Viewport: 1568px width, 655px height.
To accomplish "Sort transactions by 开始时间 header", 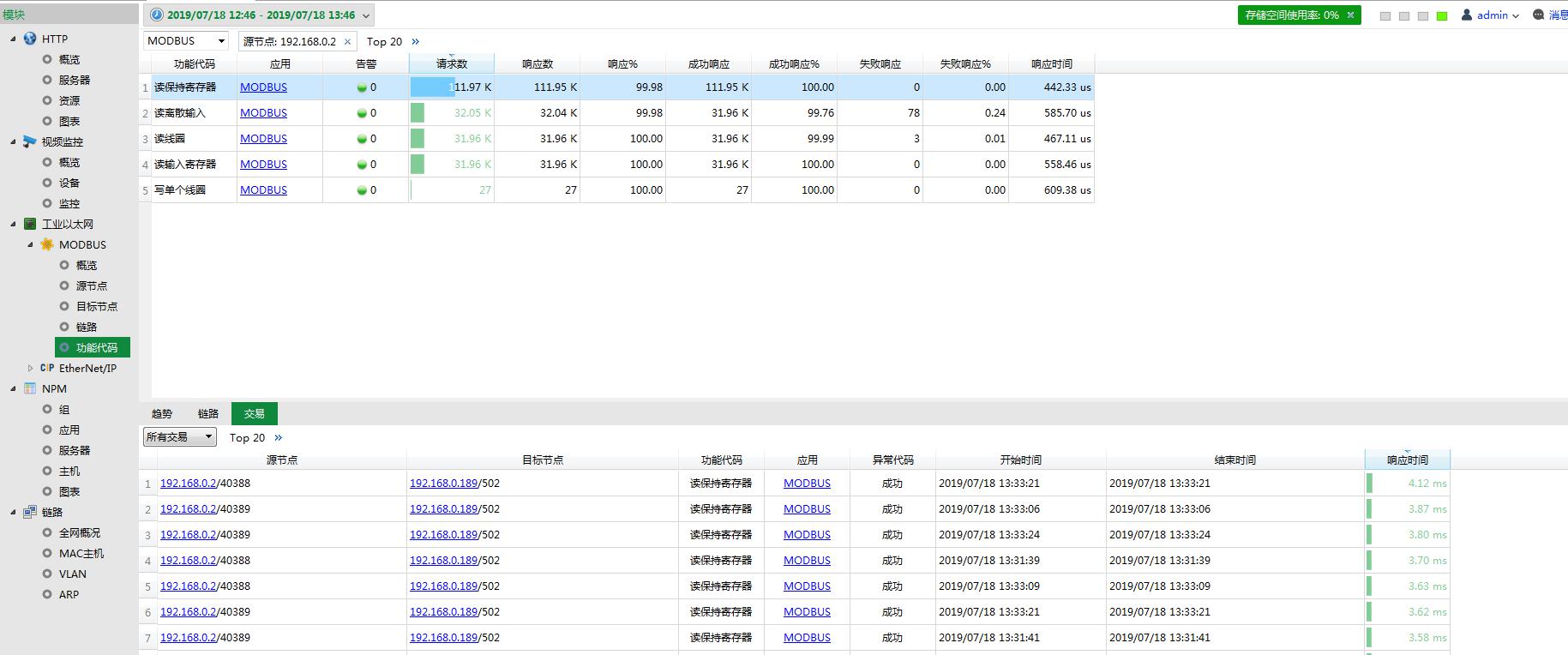I will (1021, 460).
